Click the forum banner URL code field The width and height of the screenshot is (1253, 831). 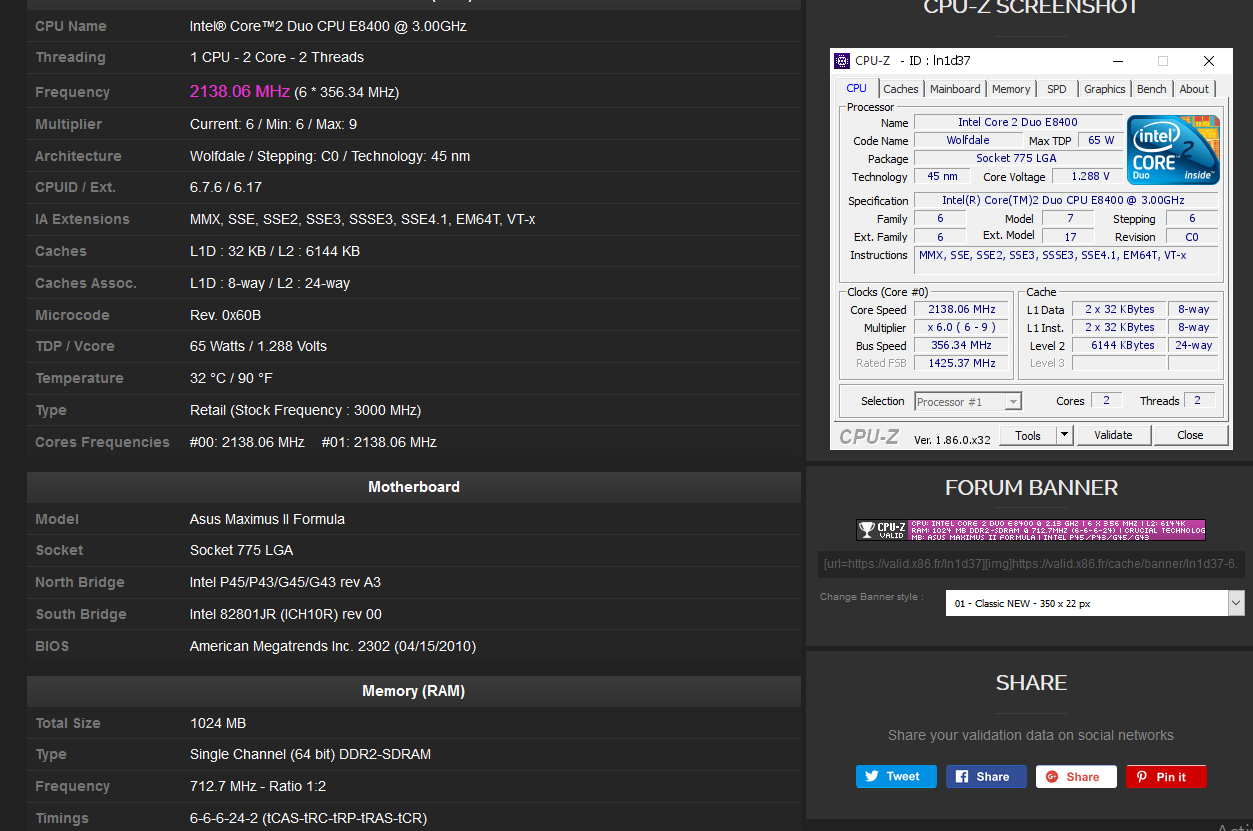1031,564
